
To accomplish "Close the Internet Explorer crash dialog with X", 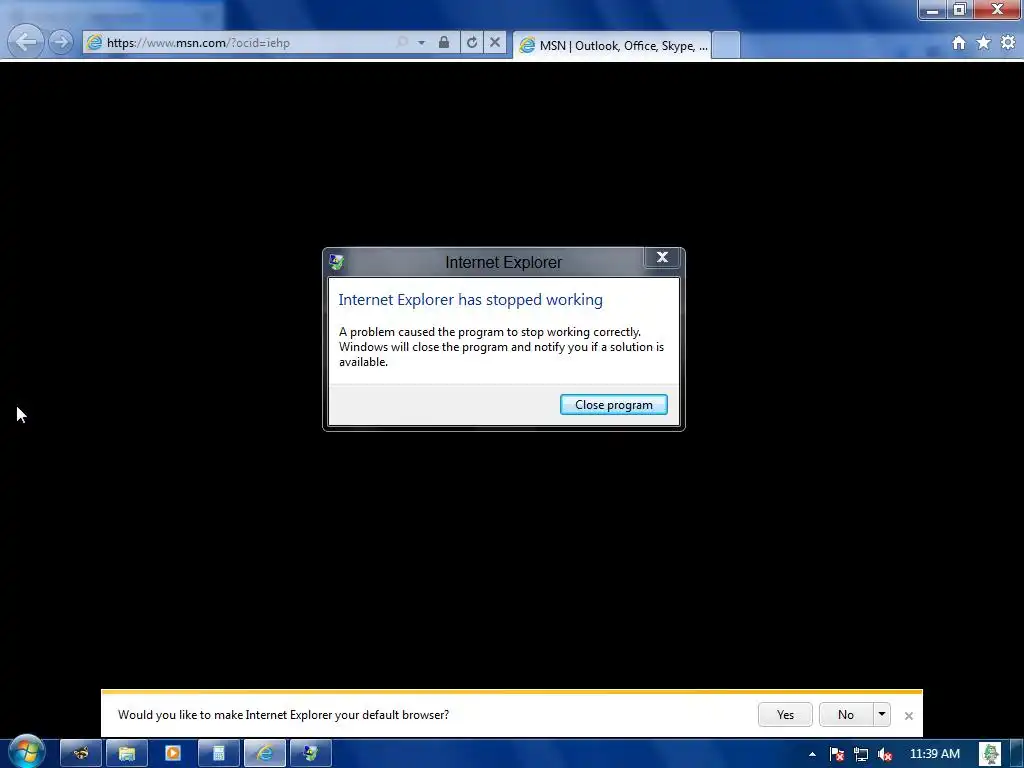I will coord(662,257).
